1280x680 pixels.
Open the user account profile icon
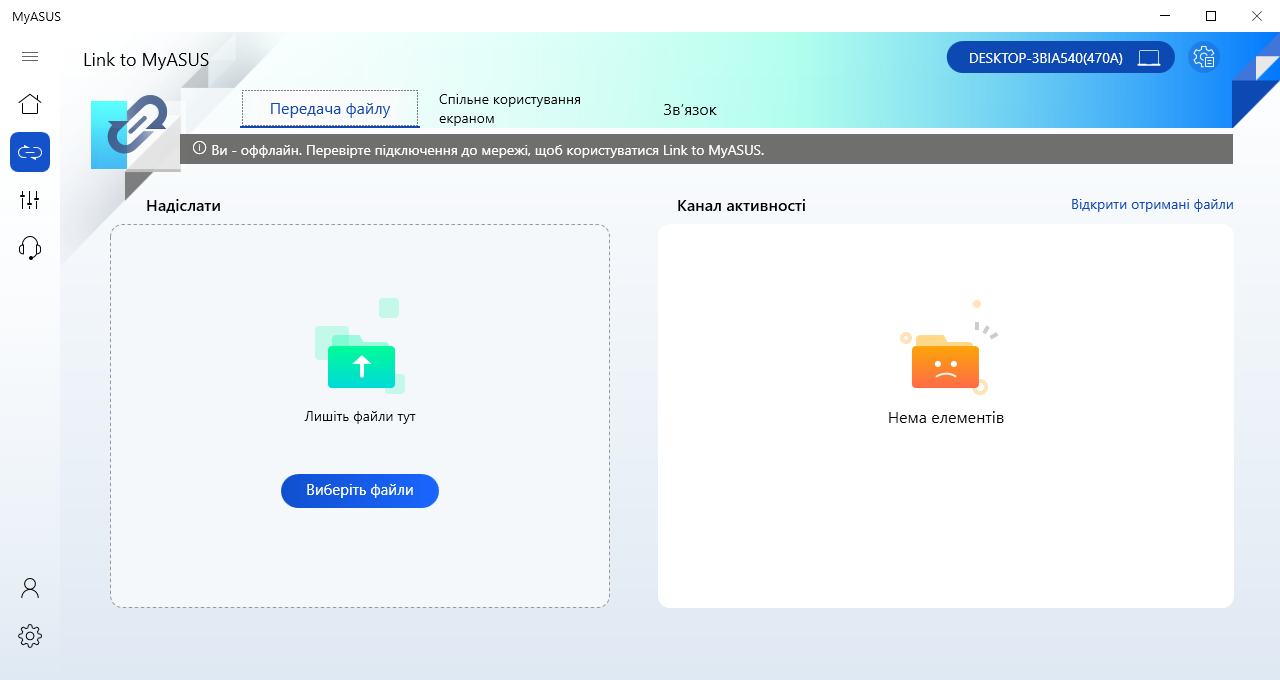pyautogui.click(x=30, y=588)
